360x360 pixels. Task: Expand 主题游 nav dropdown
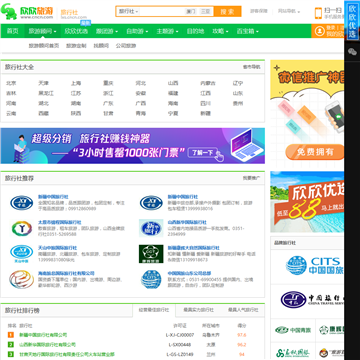[167, 31]
